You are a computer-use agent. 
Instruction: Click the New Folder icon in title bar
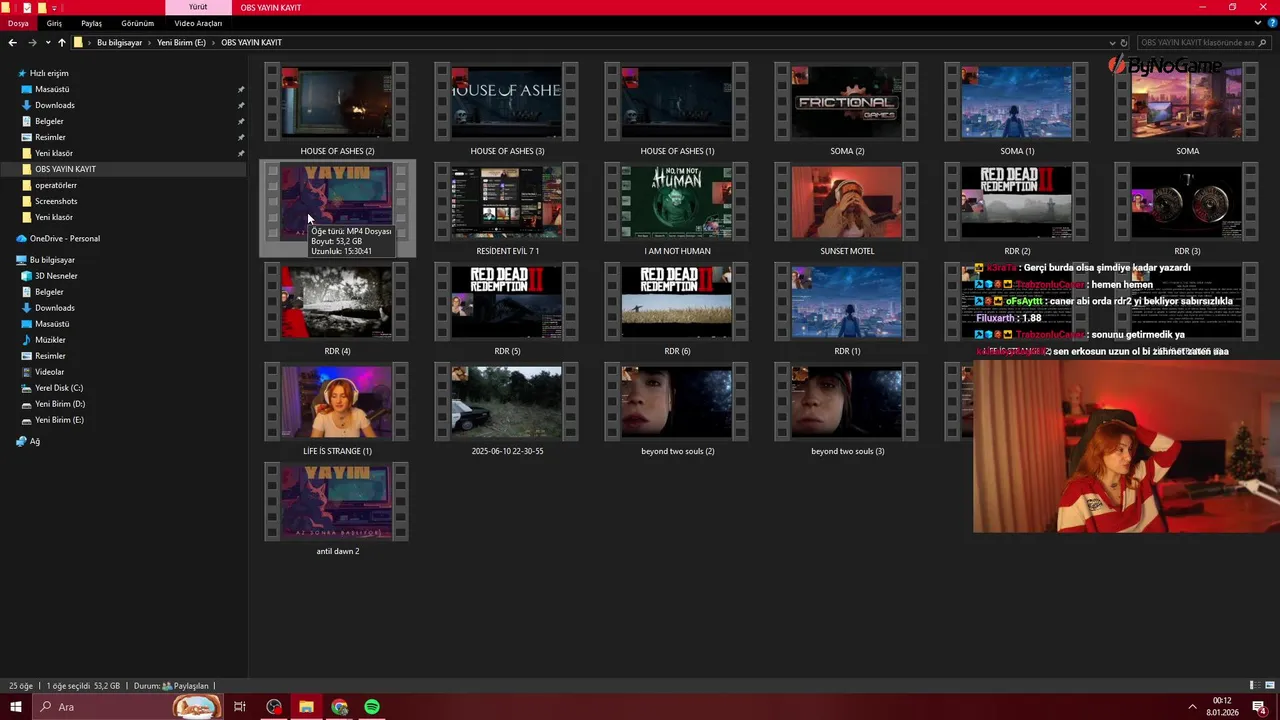(x=42, y=7)
